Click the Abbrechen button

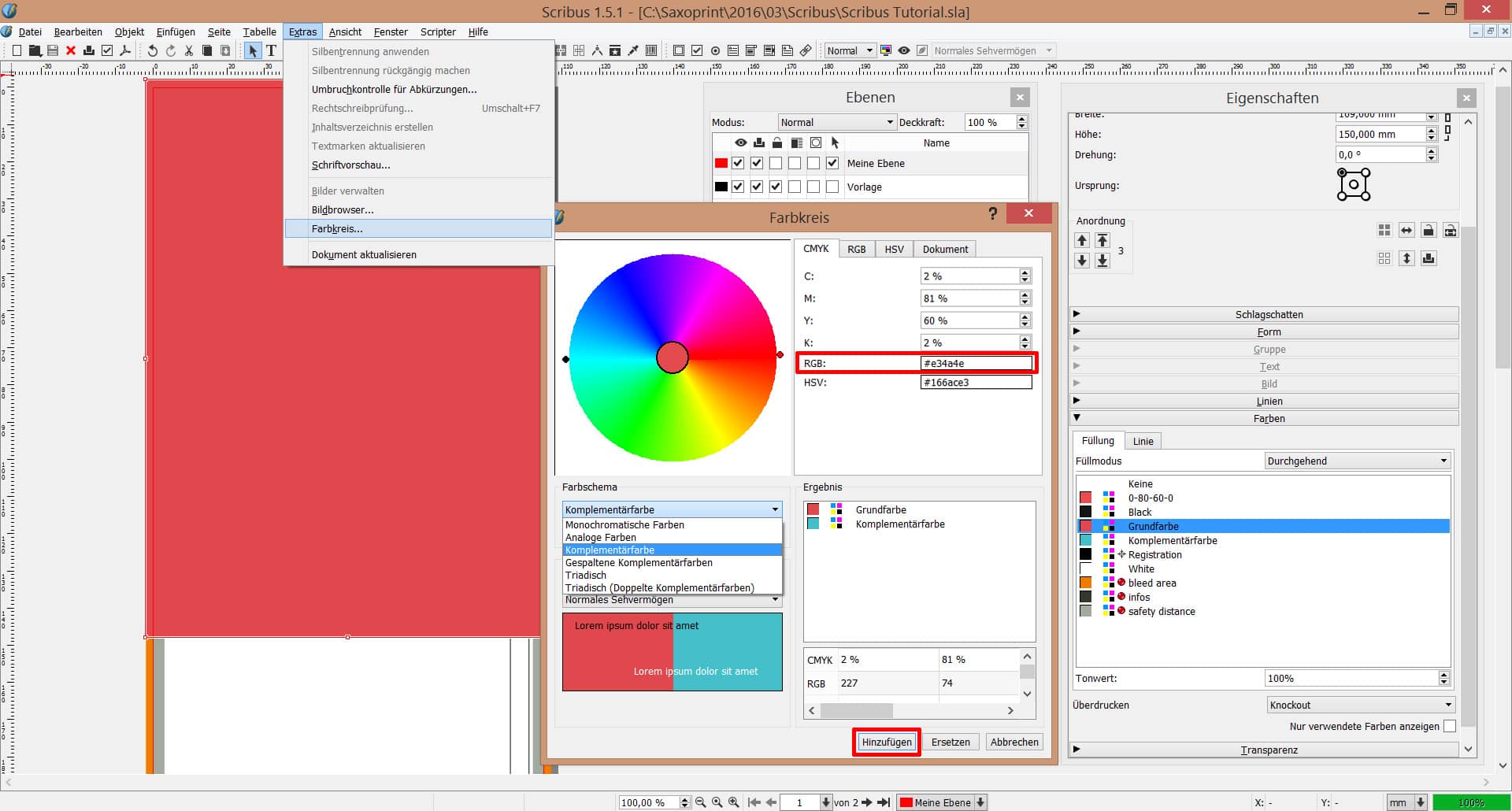coord(1014,742)
